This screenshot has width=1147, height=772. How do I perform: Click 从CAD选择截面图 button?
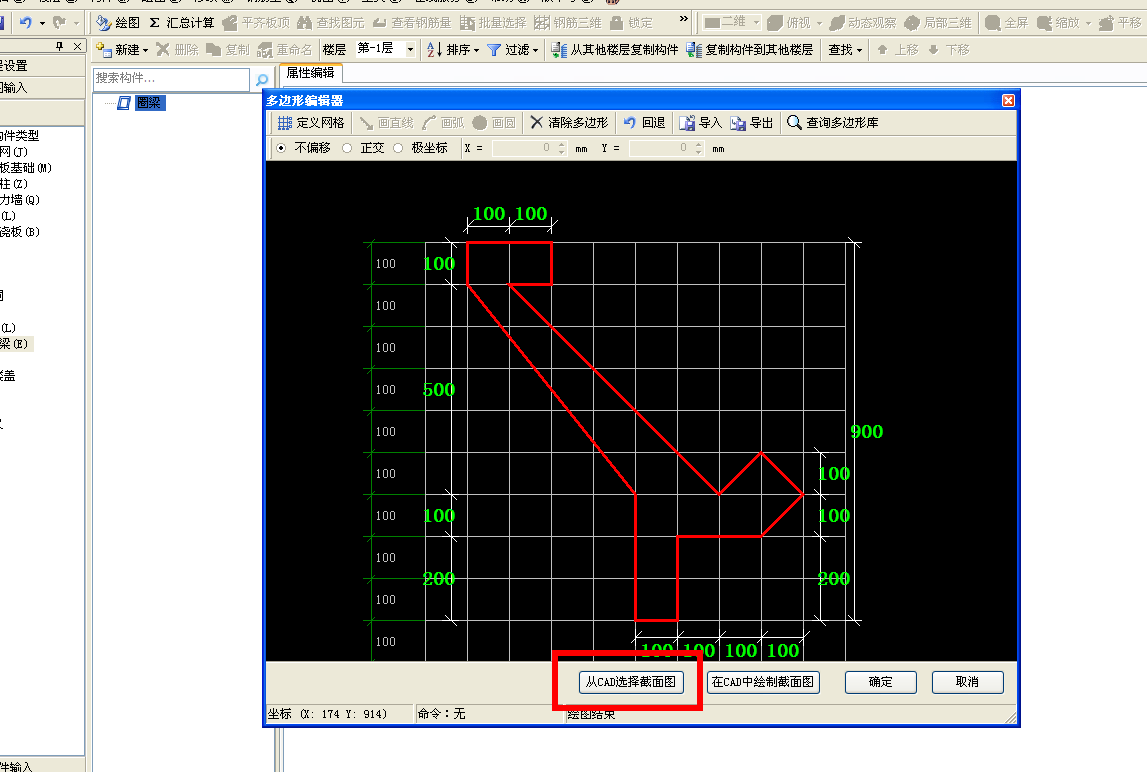click(x=631, y=682)
